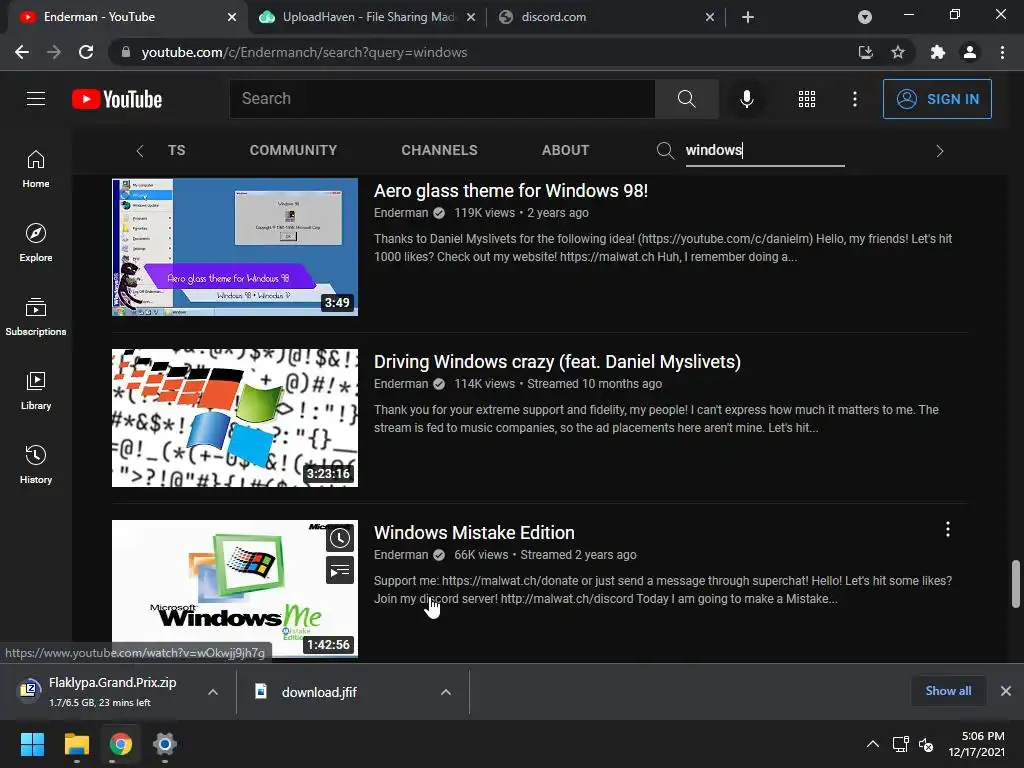Open Driving Windows crazy video title

(557, 362)
